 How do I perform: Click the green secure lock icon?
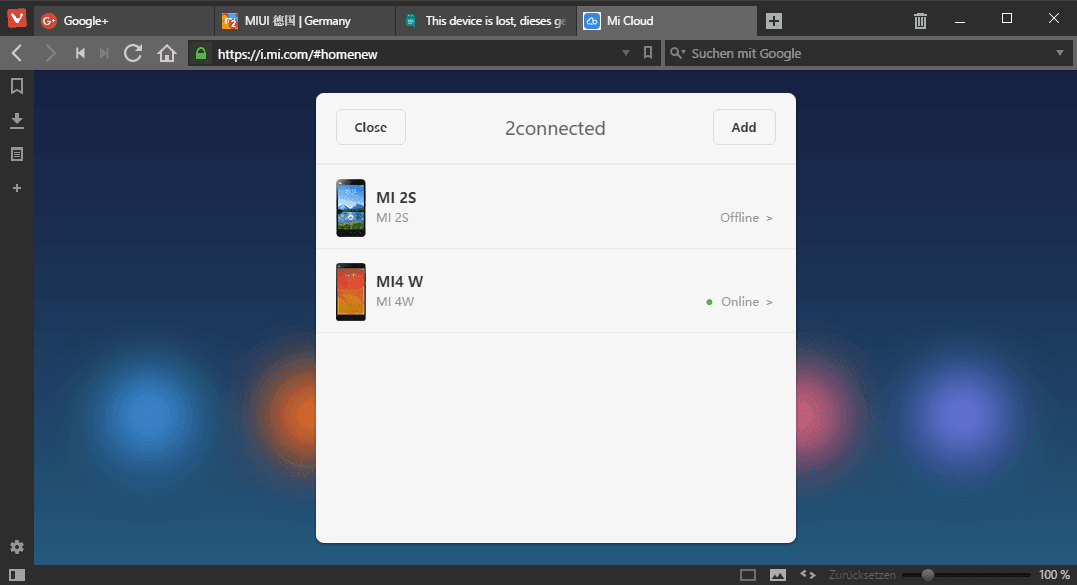(201, 53)
